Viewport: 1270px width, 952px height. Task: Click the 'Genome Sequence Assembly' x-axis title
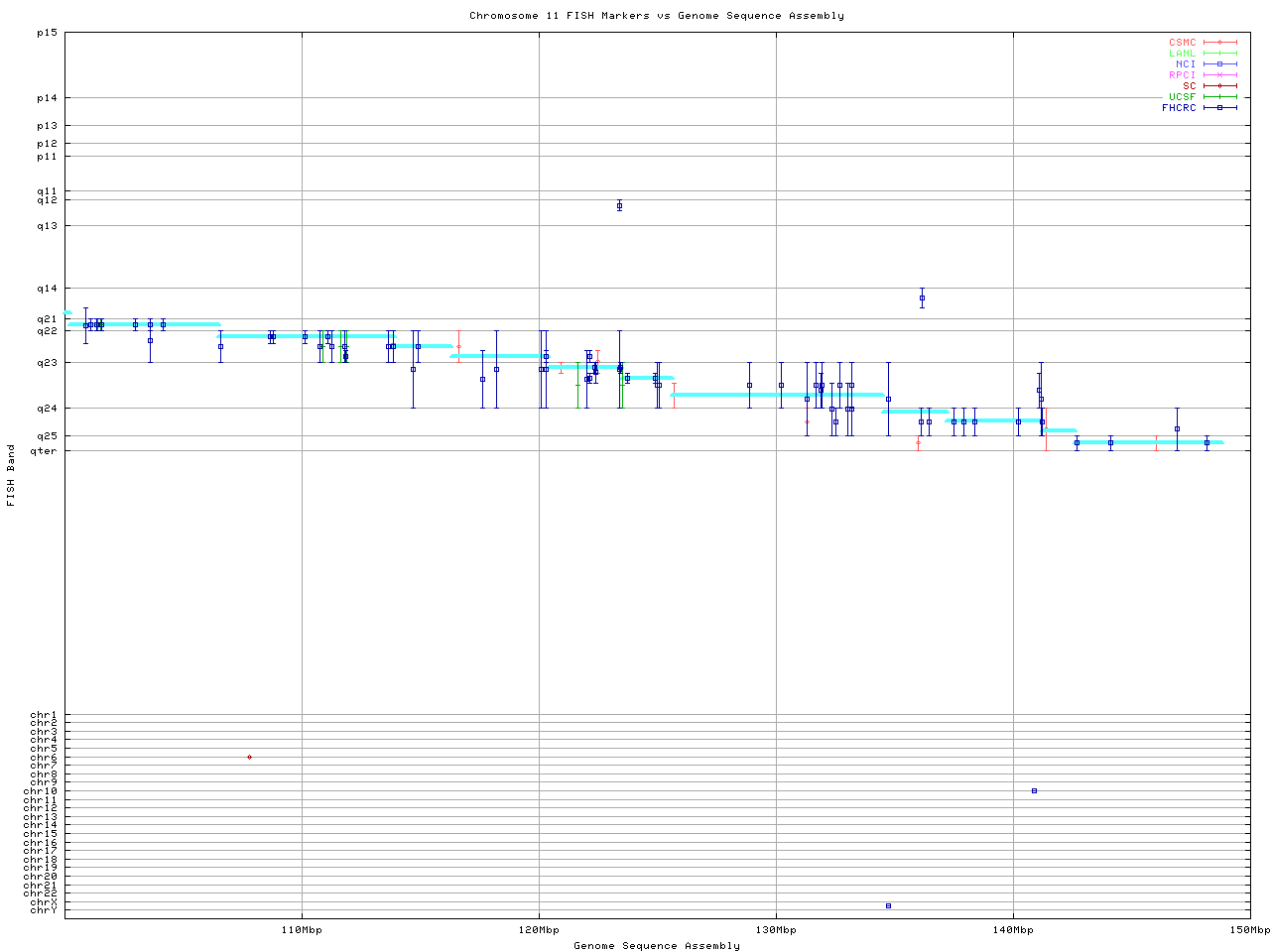[657, 946]
